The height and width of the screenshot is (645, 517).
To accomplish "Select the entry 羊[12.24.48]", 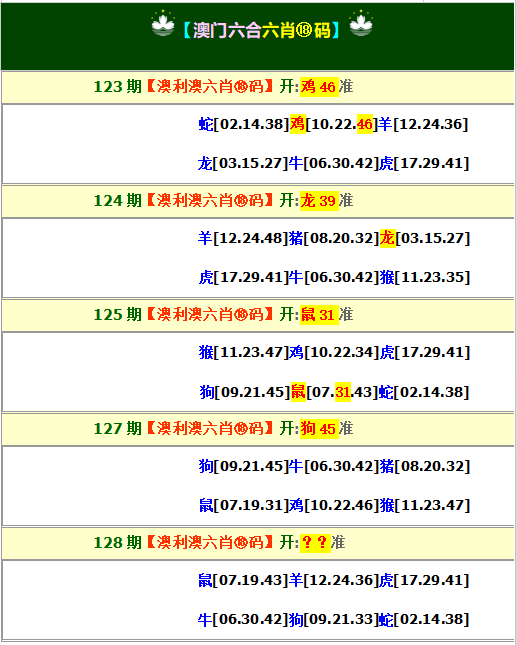I will click(243, 238).
